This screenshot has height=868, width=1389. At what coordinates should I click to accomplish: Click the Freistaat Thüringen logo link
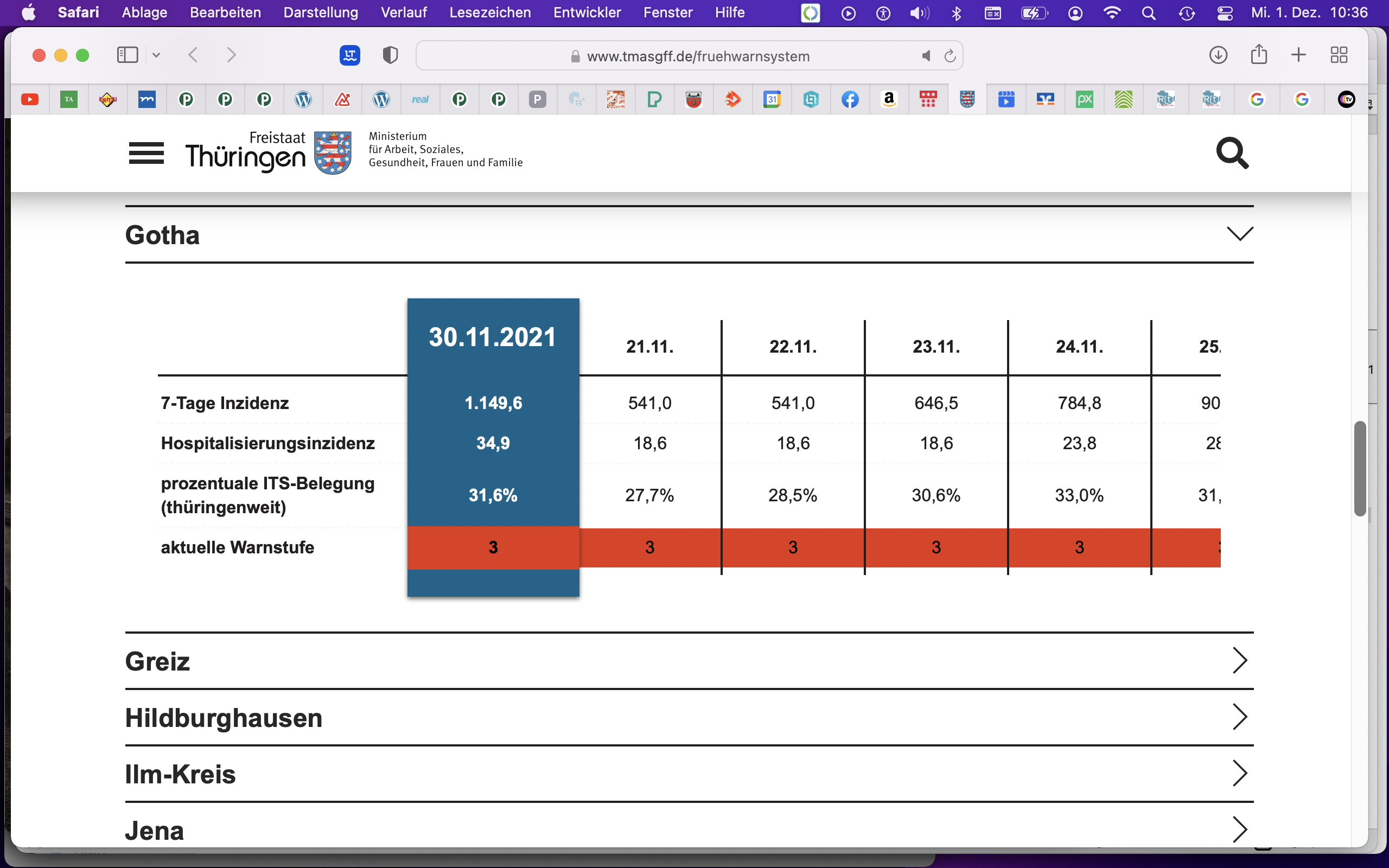pyautogui.click(x=269, y=152)
